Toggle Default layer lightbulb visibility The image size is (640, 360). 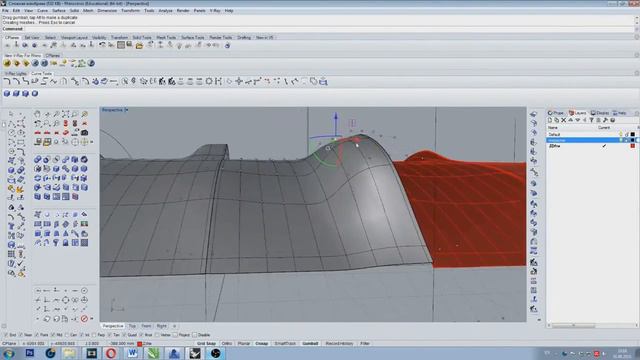pos(620,134)
